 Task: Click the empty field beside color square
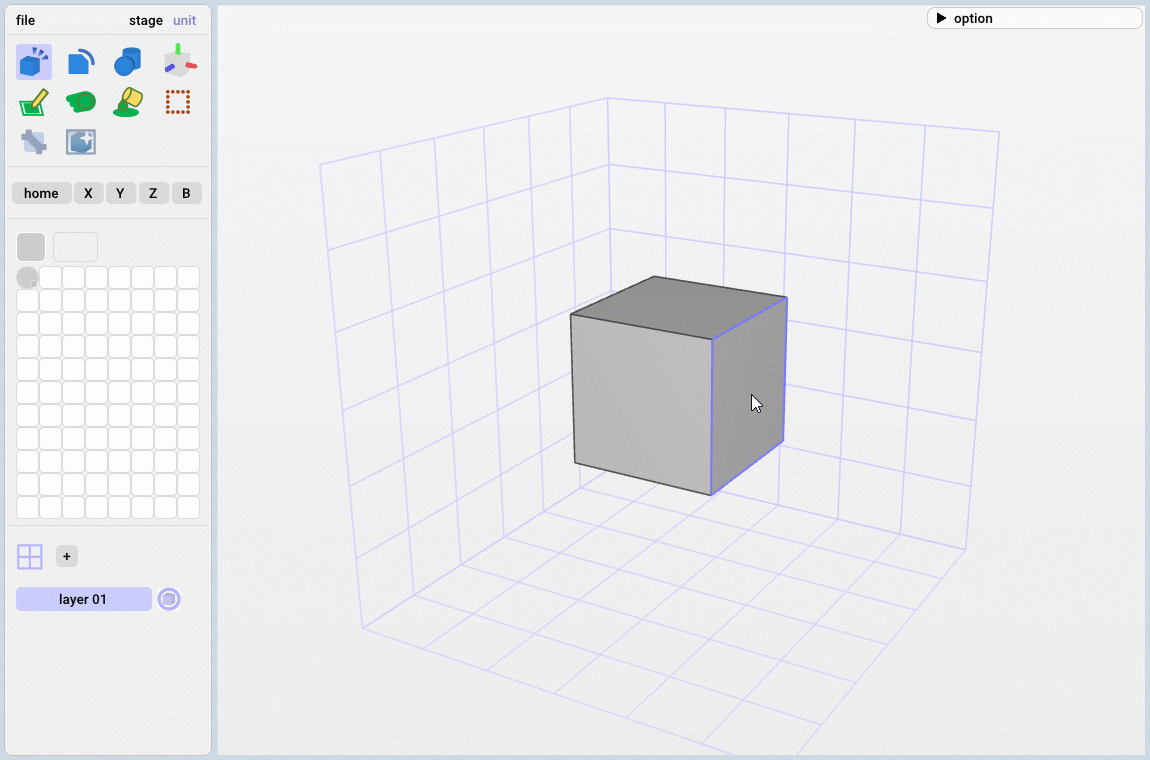[x=76, y=247]
